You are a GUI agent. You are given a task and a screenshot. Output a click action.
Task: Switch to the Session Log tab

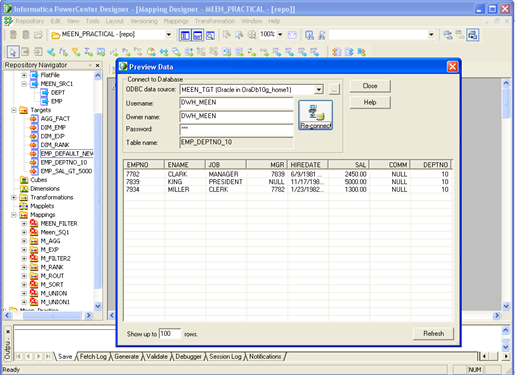point(225,356)
